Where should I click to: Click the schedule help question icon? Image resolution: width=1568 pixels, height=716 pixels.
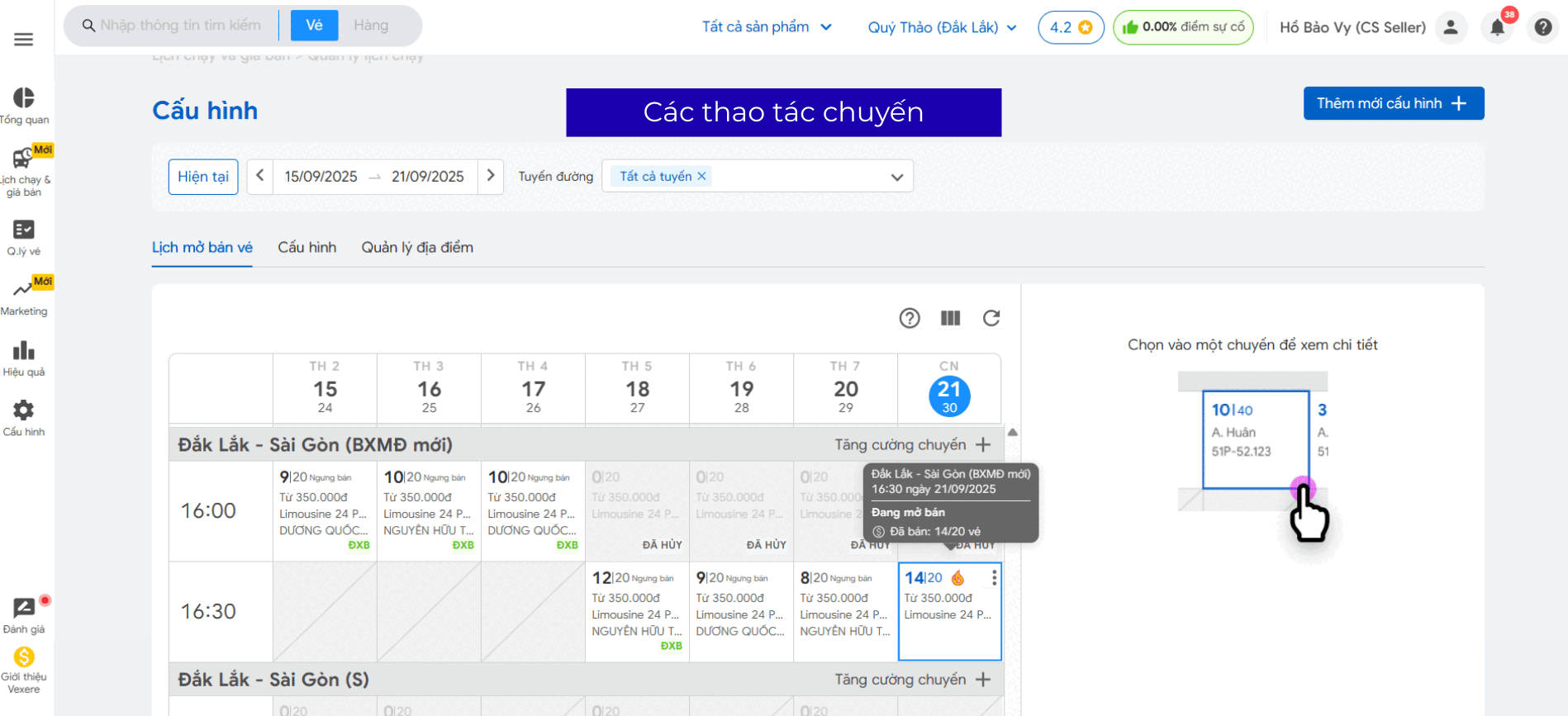coord(910,318)
